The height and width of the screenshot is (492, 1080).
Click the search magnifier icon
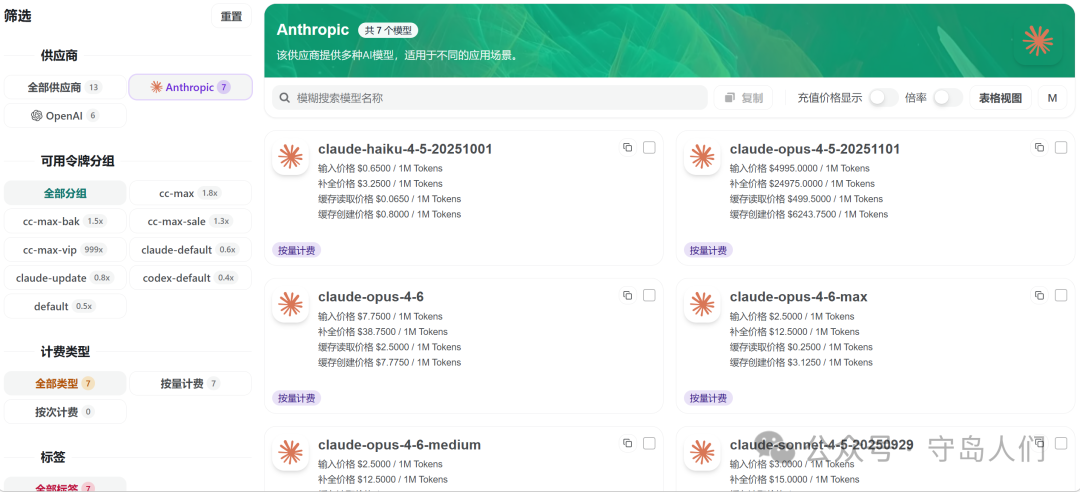click(x=284, y=99)
